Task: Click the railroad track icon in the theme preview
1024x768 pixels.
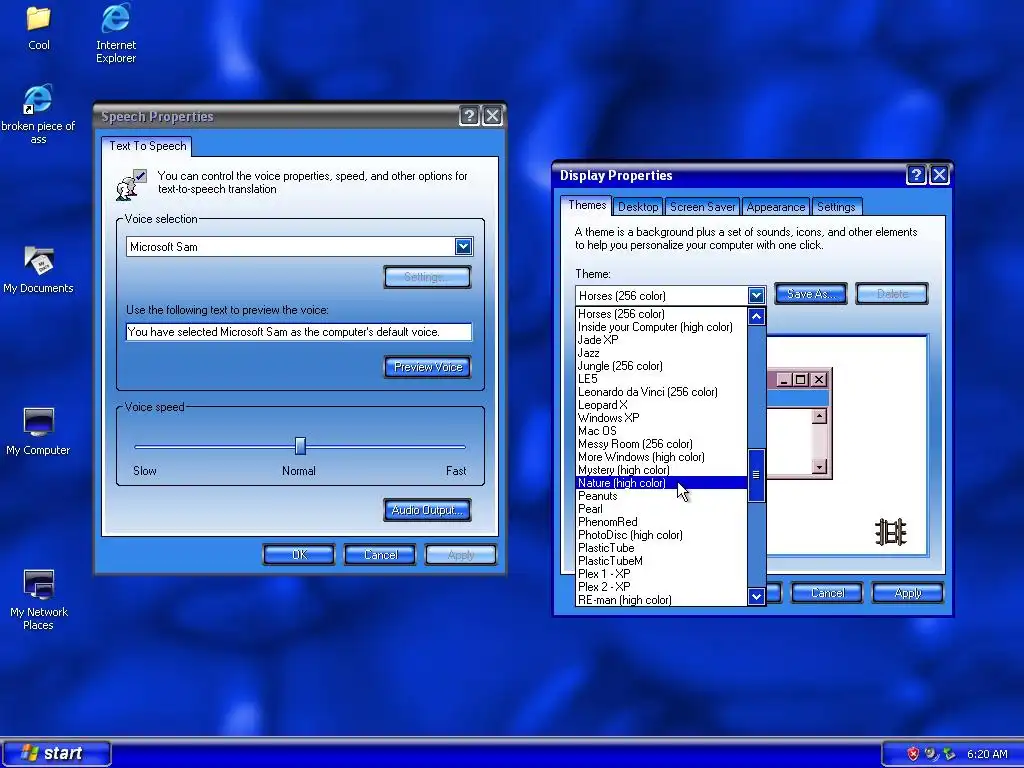Action: (x=891, y=532)
